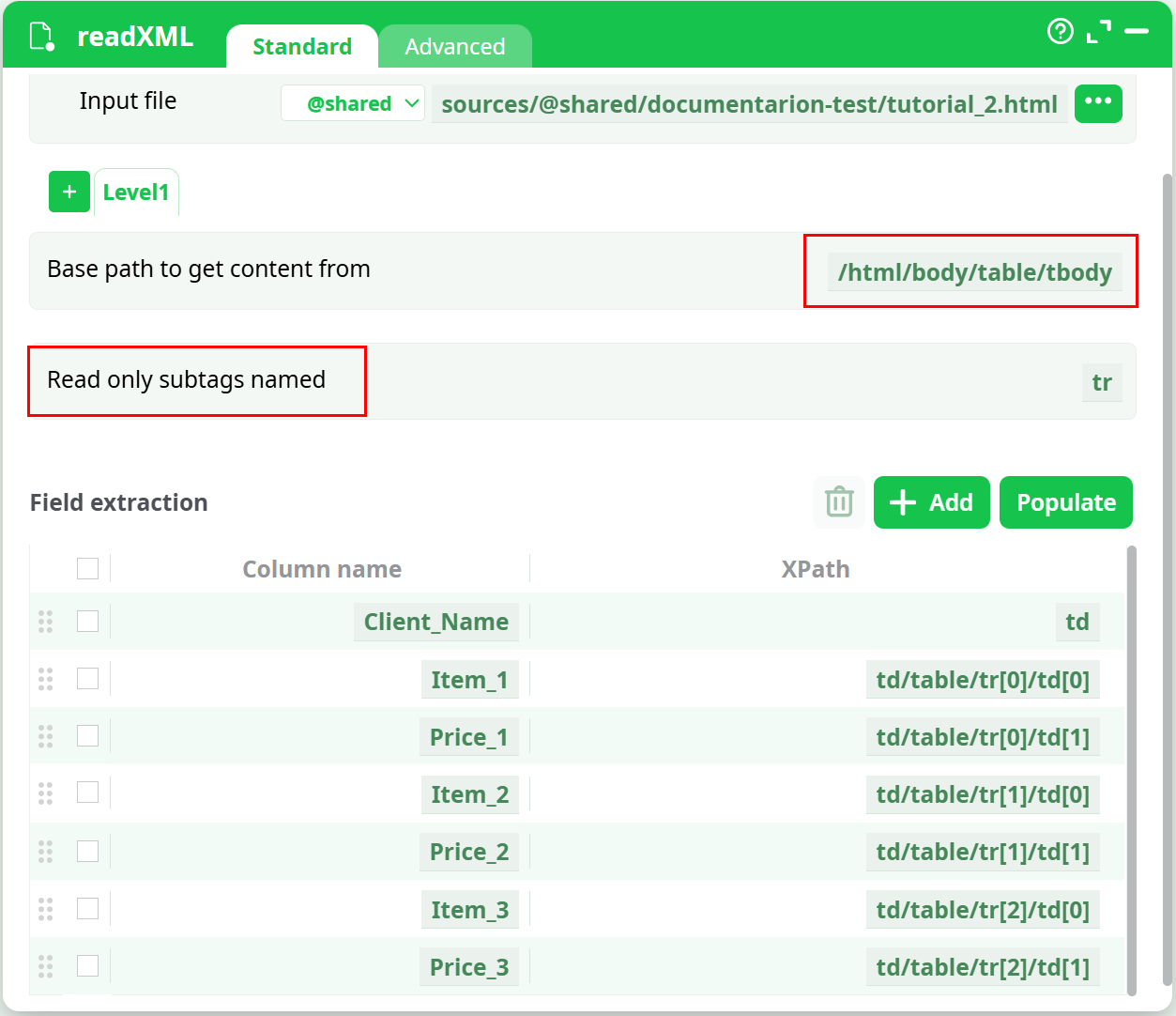Edit the XPath field for Item_2
Image resolution: width=1176 pixels, height=1016 pixels.
click(x=982, y=794)
